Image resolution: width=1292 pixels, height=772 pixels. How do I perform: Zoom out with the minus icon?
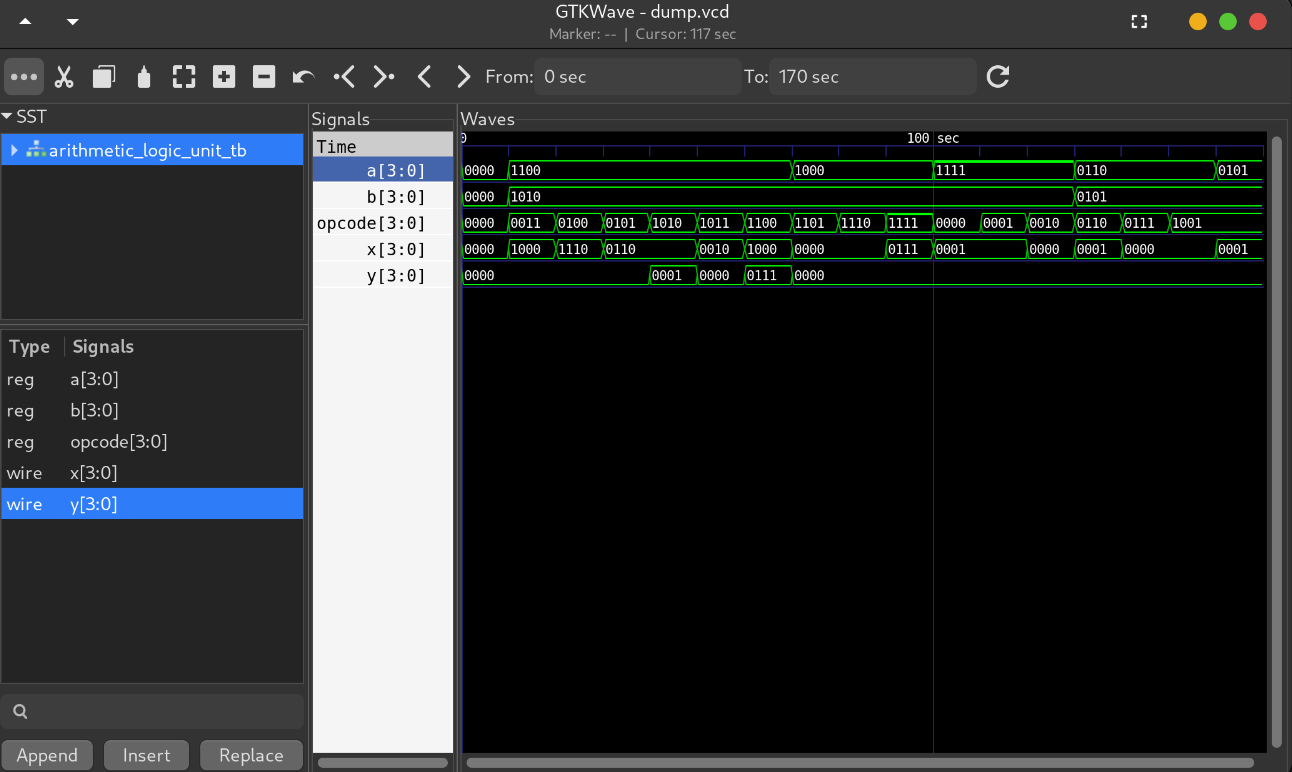tap(264, 77)
